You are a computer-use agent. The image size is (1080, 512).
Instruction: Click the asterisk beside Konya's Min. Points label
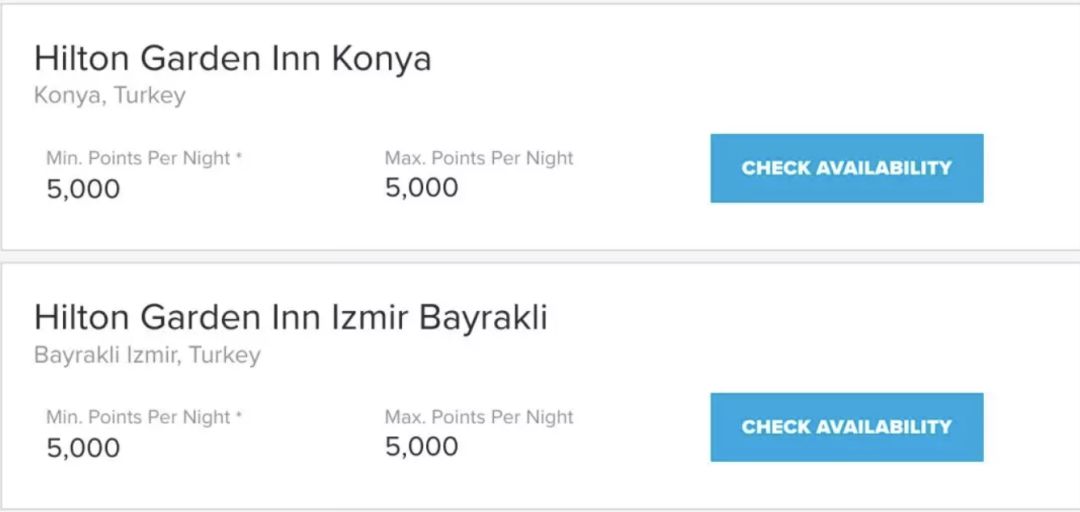(240, 157)
